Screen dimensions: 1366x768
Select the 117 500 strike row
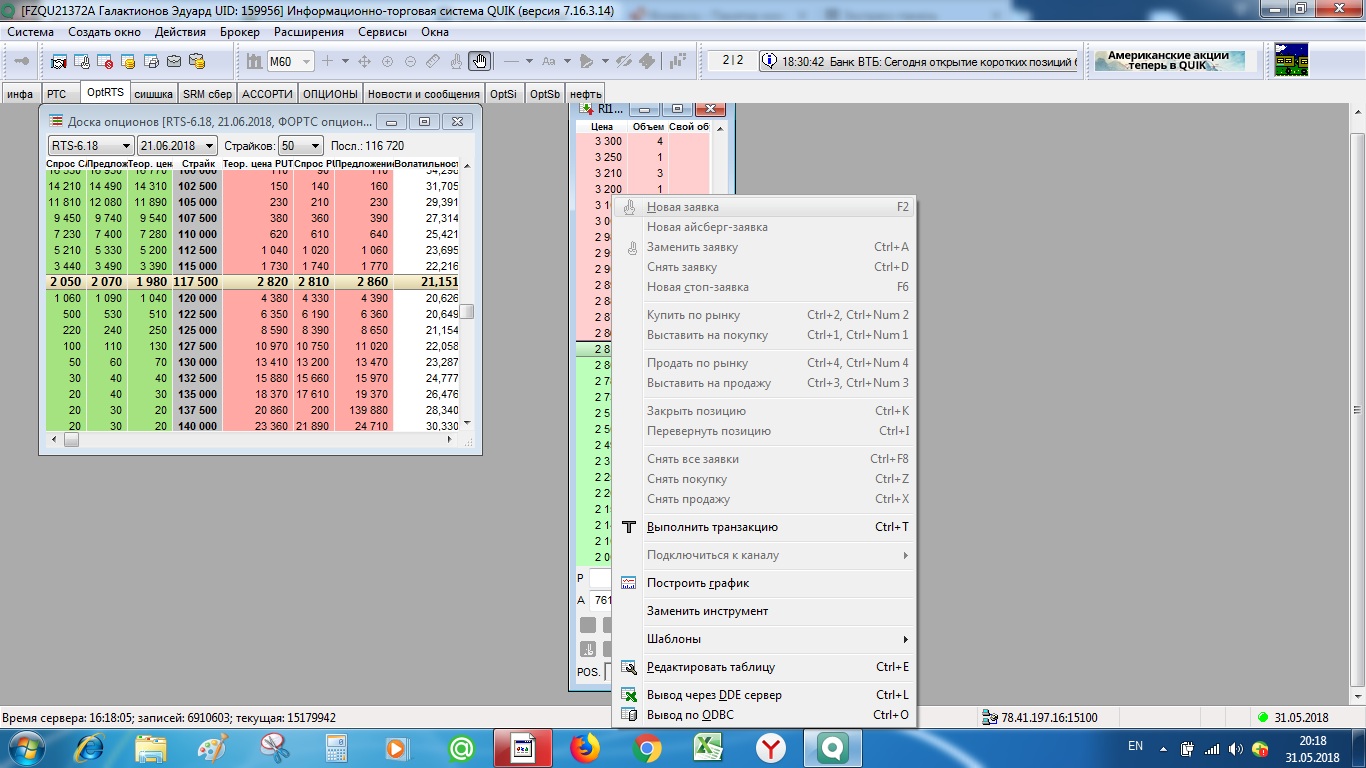(x=253, y=283)
